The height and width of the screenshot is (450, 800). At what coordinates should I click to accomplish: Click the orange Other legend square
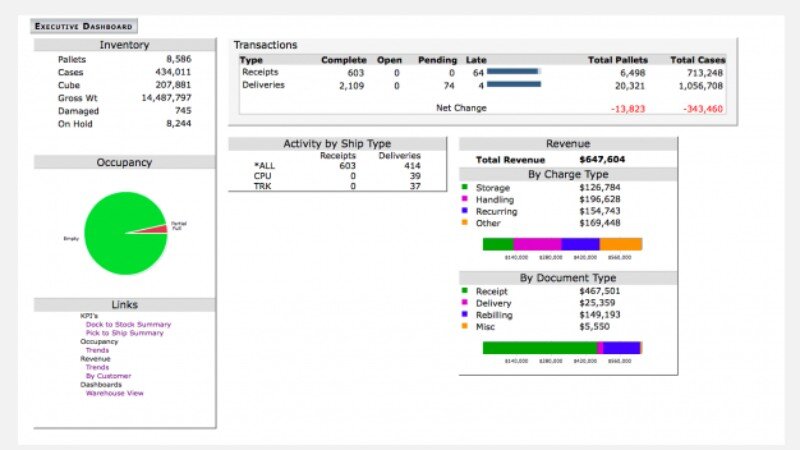(x=465, y=223)
